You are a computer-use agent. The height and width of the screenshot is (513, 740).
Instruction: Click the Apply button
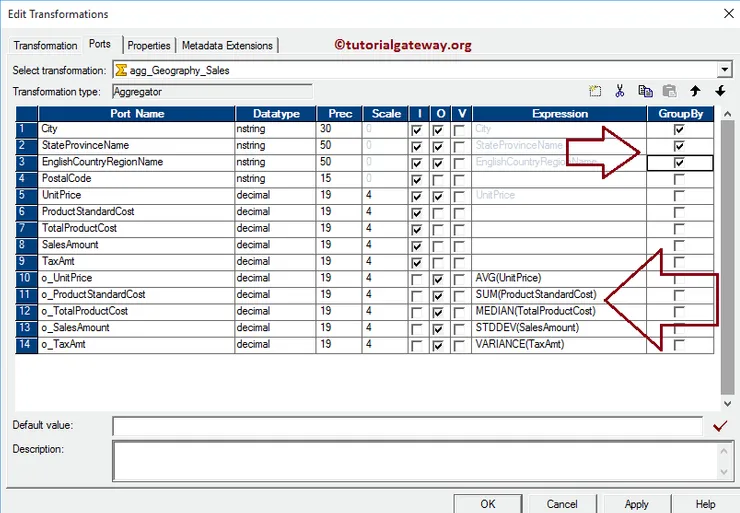pos(636,504)
